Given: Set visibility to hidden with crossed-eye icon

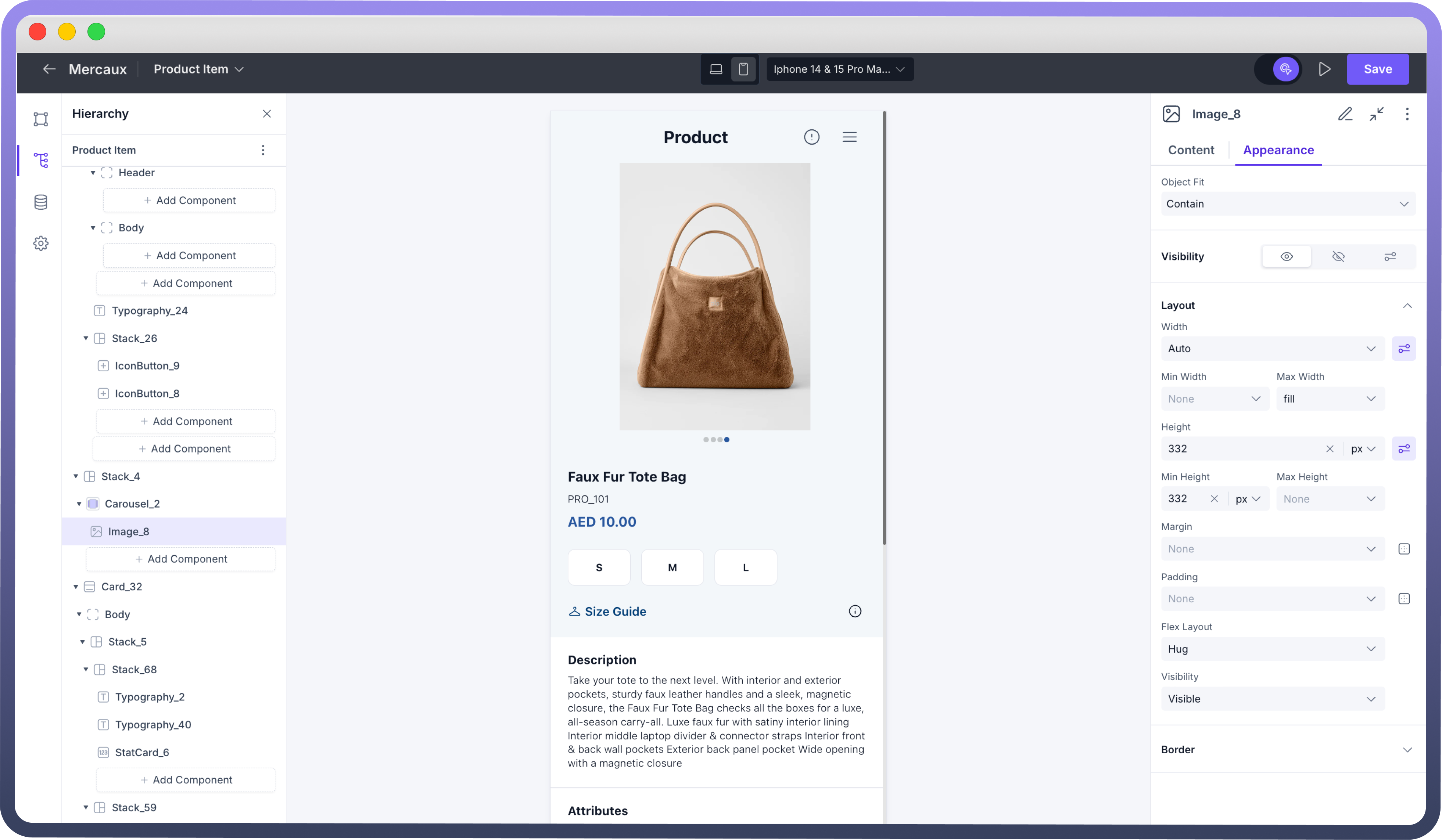Looking at the screenshot, I should [1338, 257].
